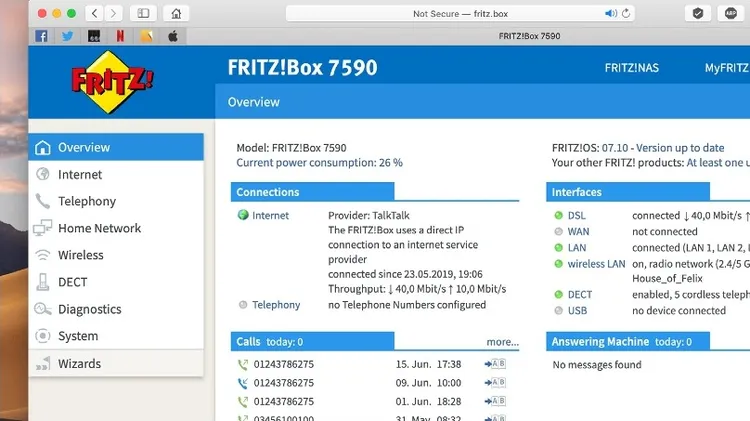Viewport: 750px width, 421px height.
Task: Open the Apple bookmark icon
Action: coord(173,36)
